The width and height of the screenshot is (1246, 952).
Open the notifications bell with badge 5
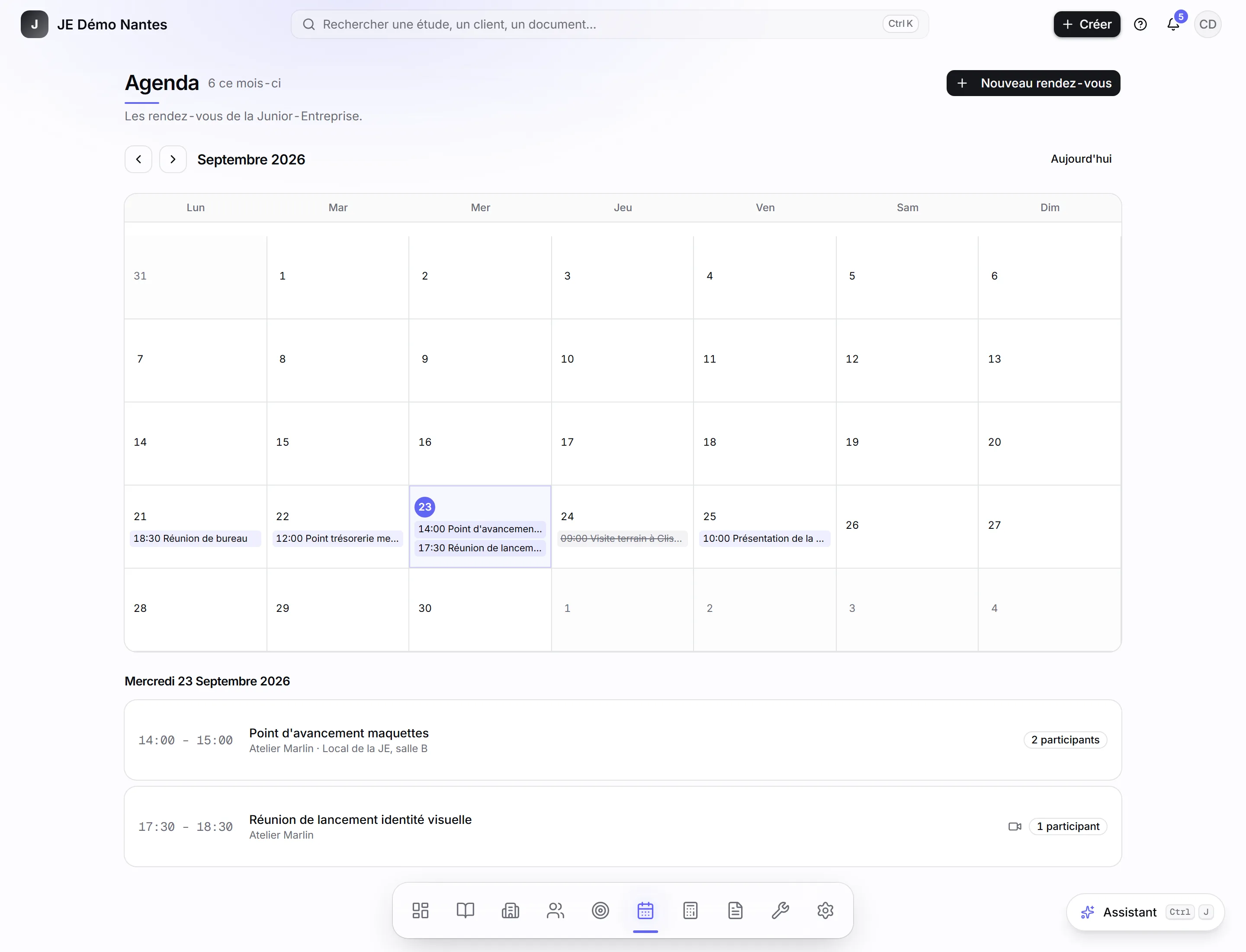pyautogui.click(x=1173, y=24)
